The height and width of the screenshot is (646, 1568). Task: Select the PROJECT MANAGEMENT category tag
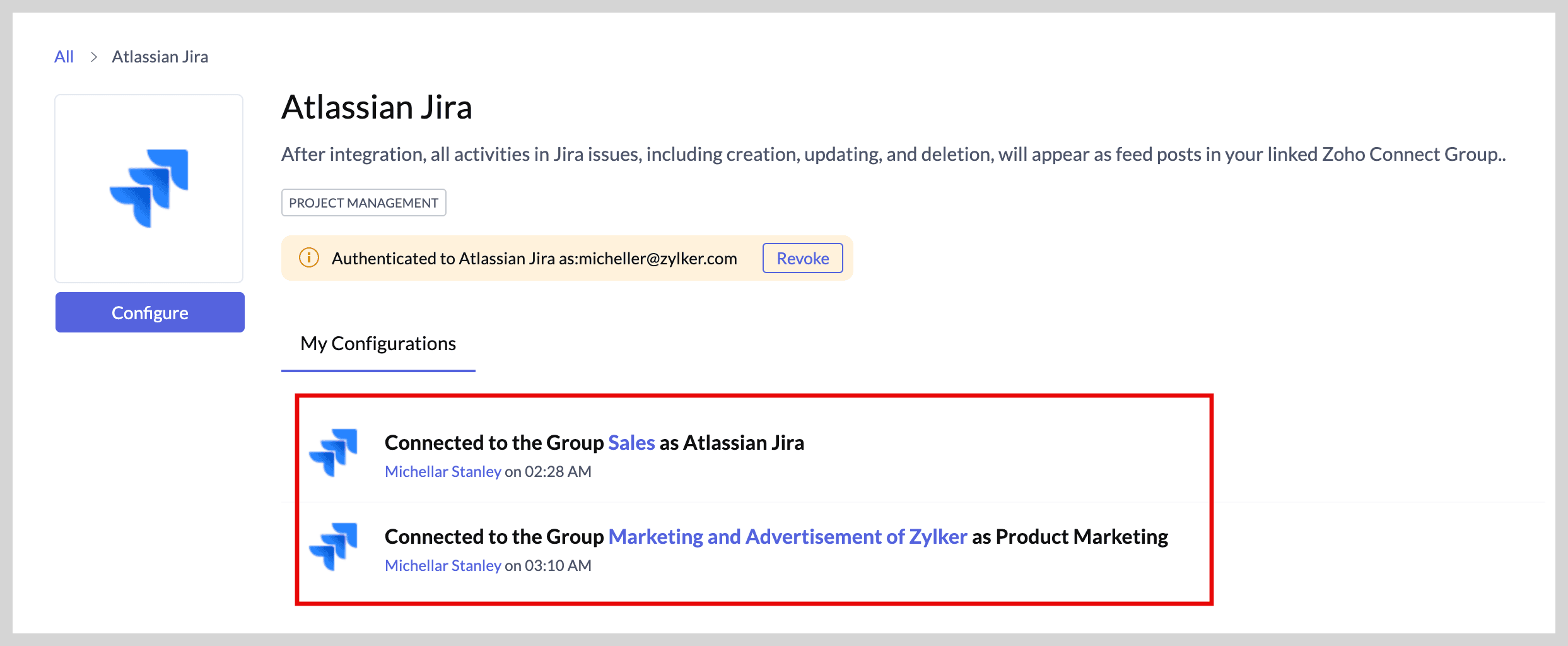point(363,203)
